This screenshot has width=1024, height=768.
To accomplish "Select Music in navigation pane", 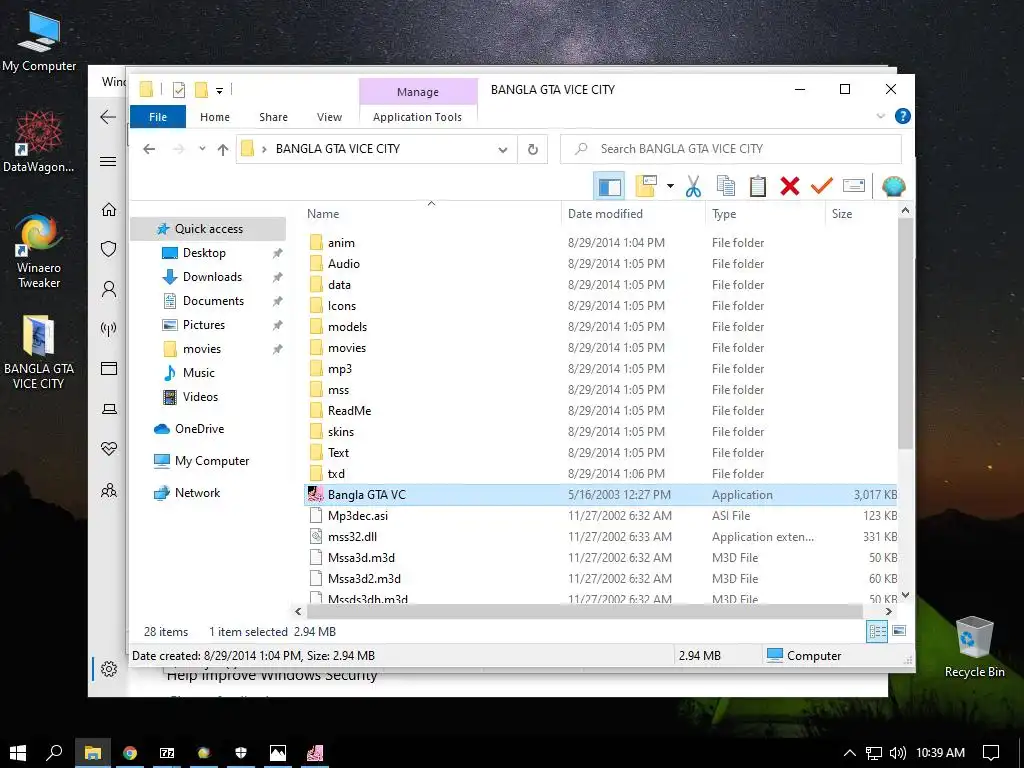I will coord(199,373).
